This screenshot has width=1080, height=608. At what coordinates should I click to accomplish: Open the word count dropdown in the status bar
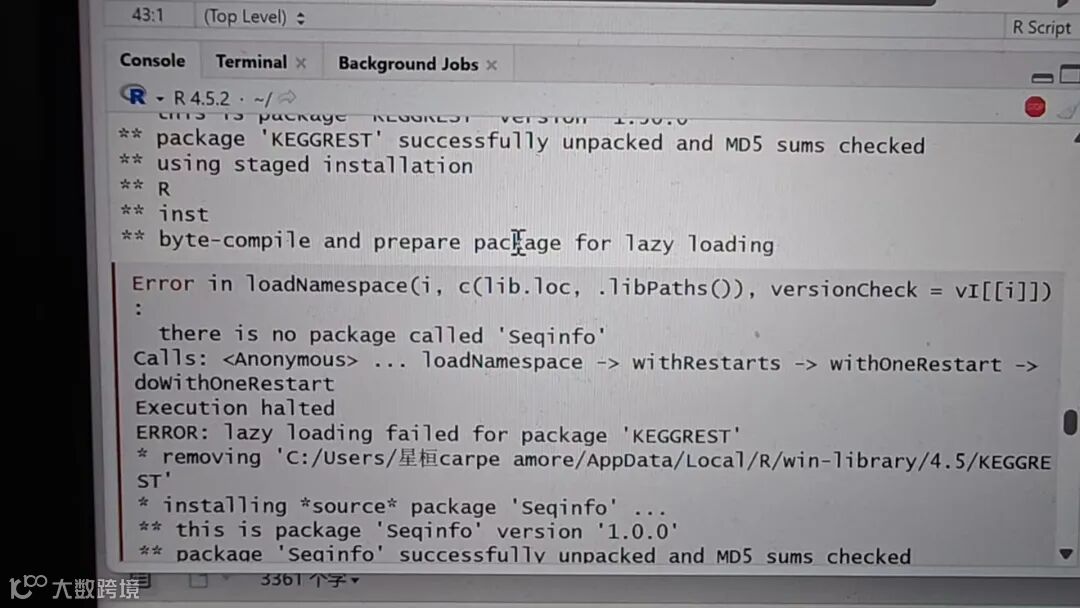pos(309,580)
